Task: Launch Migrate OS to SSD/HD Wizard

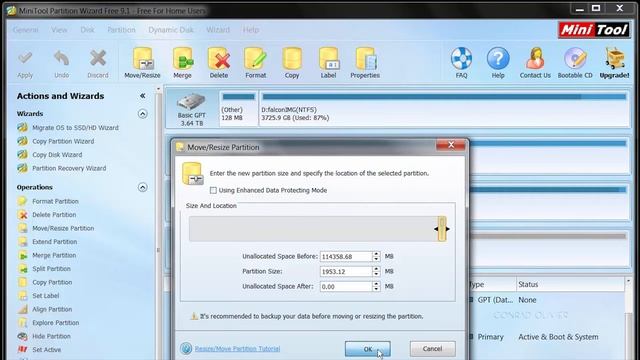Action: (76, 128)
